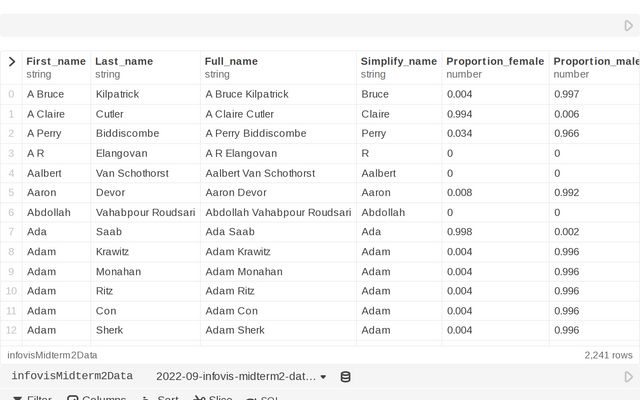The height and width of the screenshot is (400, 640).
Task: Expand the table columns chevron arrow
Action: [x=11, y=61]
